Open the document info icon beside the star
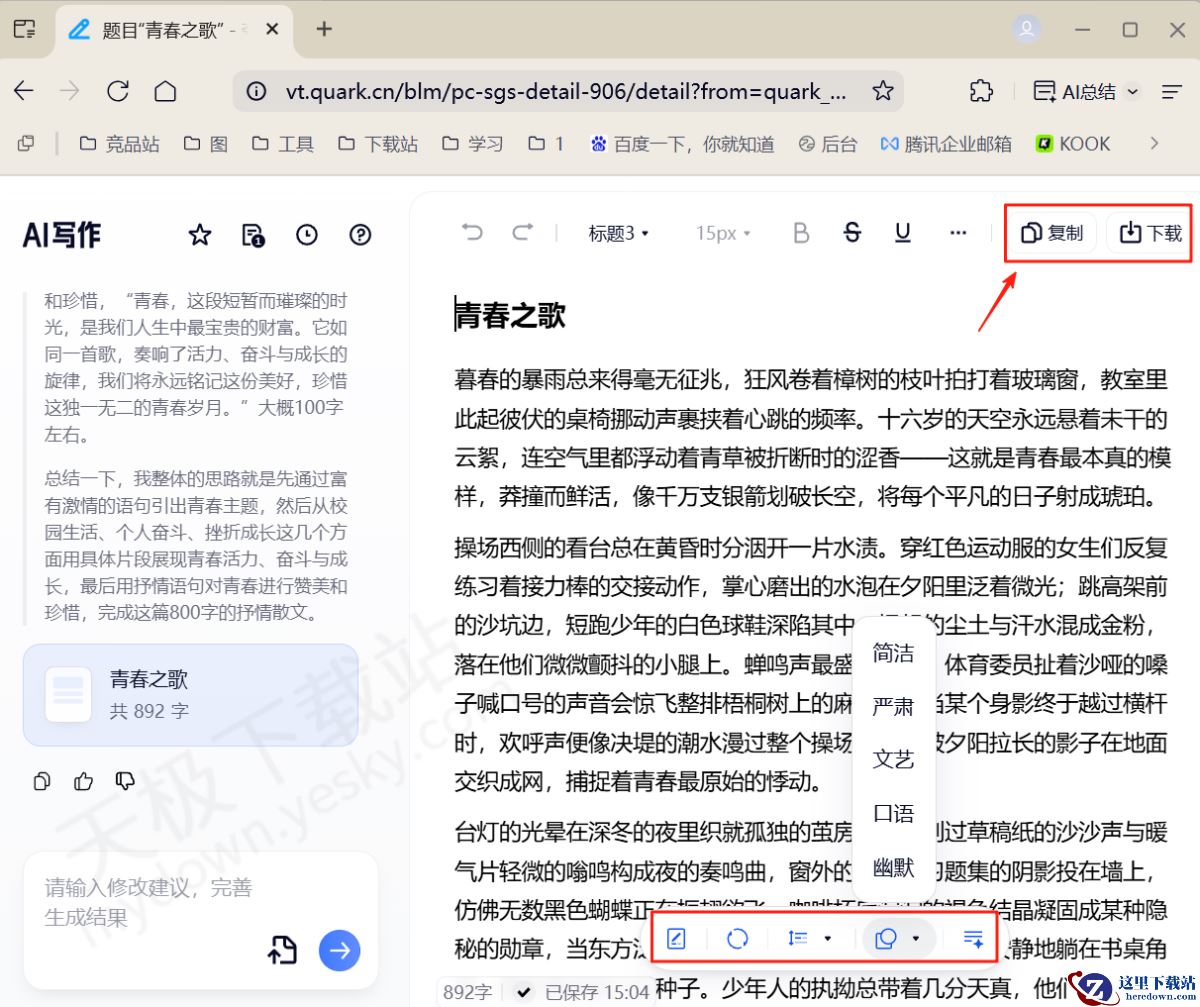 pos(253,235)
